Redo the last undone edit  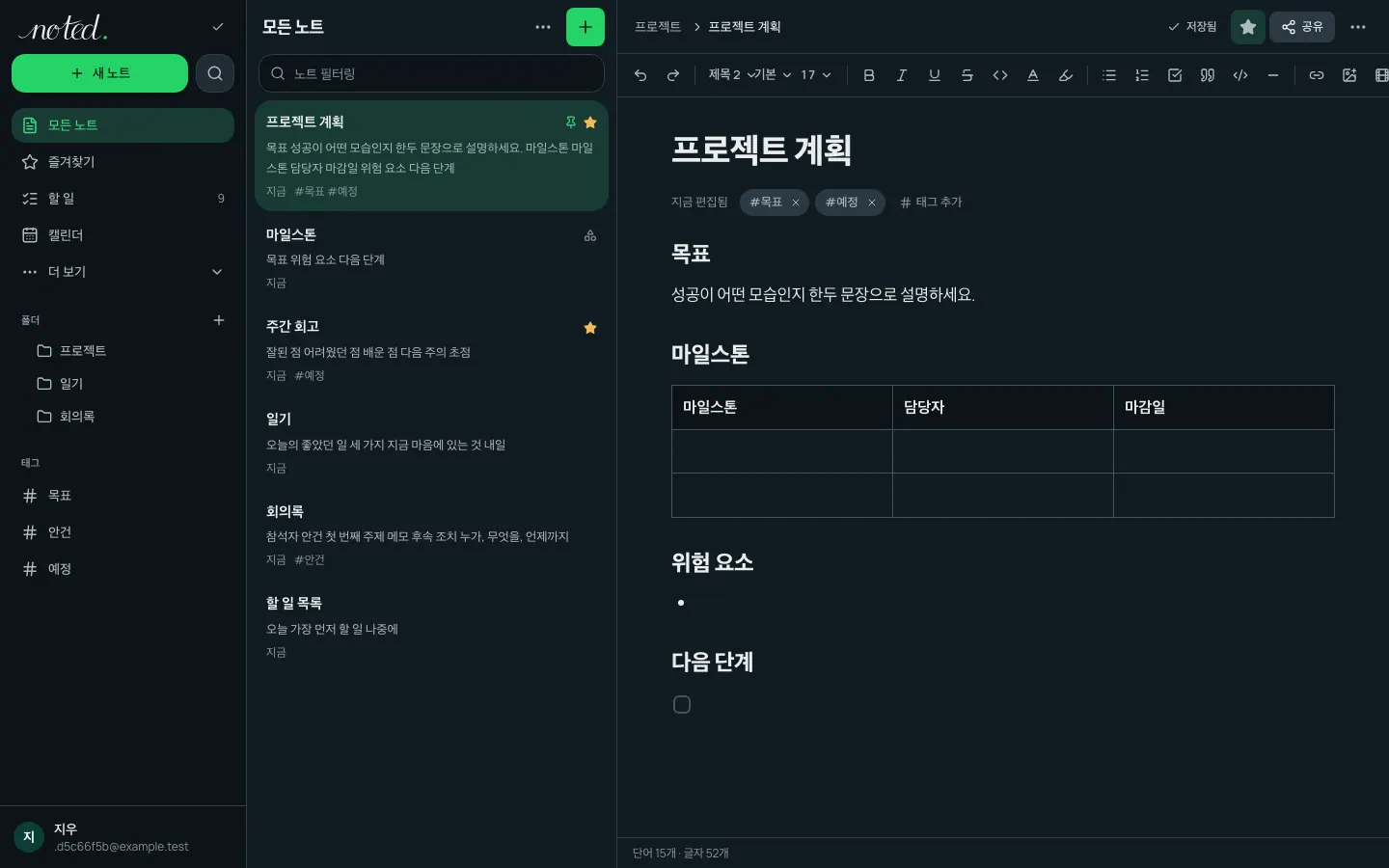point(673,75)
